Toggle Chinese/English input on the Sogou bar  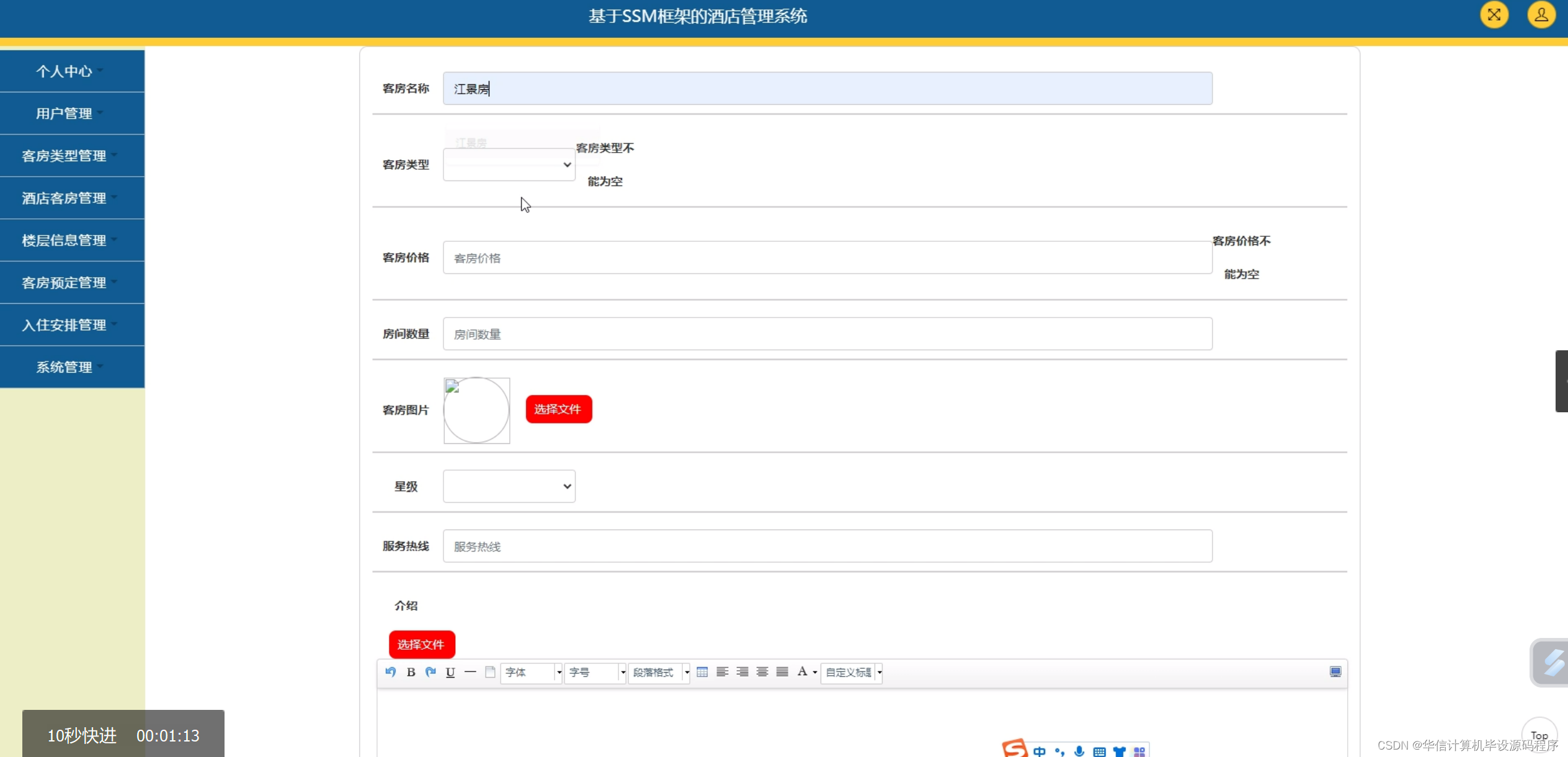point(1039,751)
